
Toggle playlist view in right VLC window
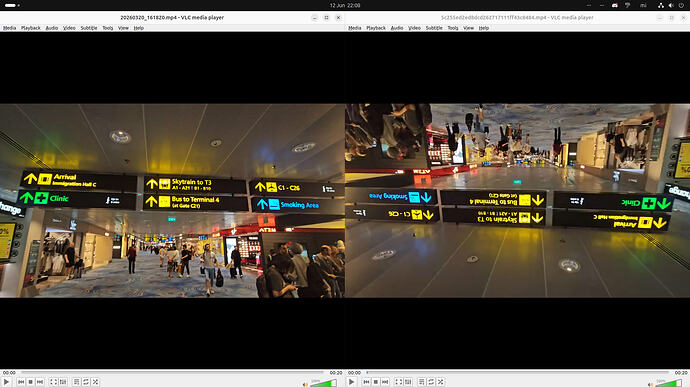[x=422, y=382]
